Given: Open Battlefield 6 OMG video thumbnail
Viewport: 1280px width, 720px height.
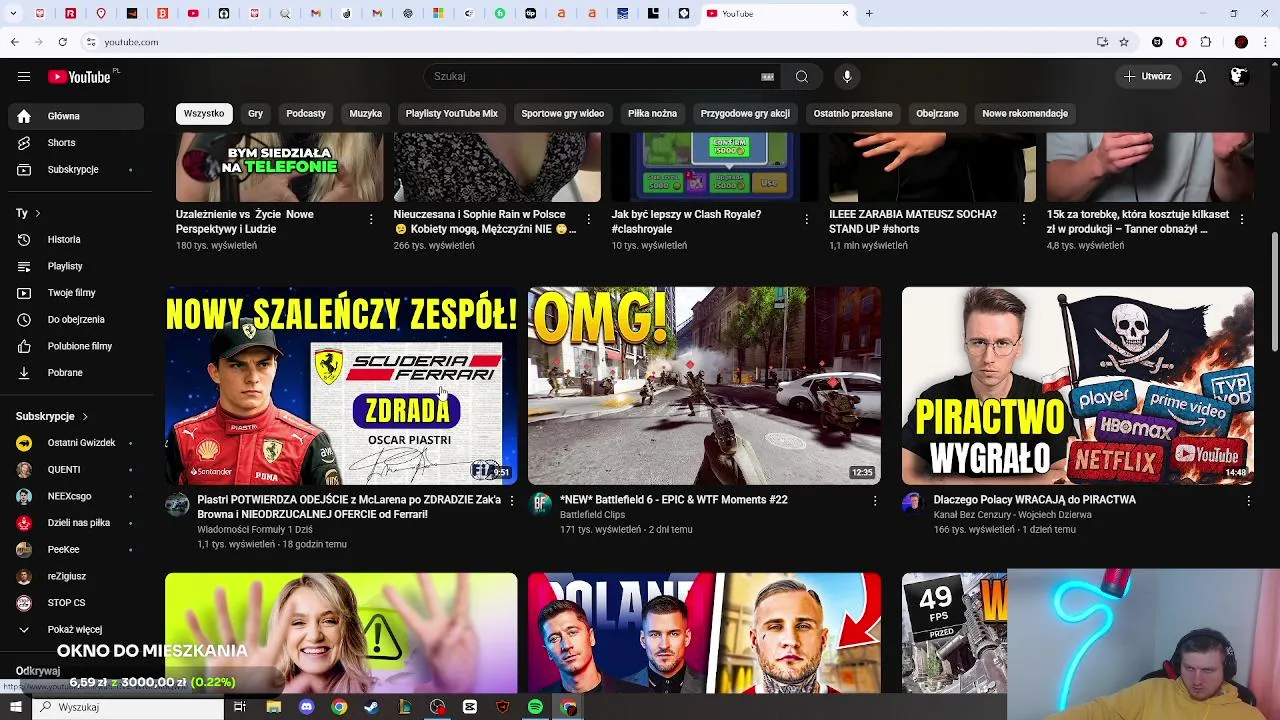Looking at the screenshot, I should [704, 386].
